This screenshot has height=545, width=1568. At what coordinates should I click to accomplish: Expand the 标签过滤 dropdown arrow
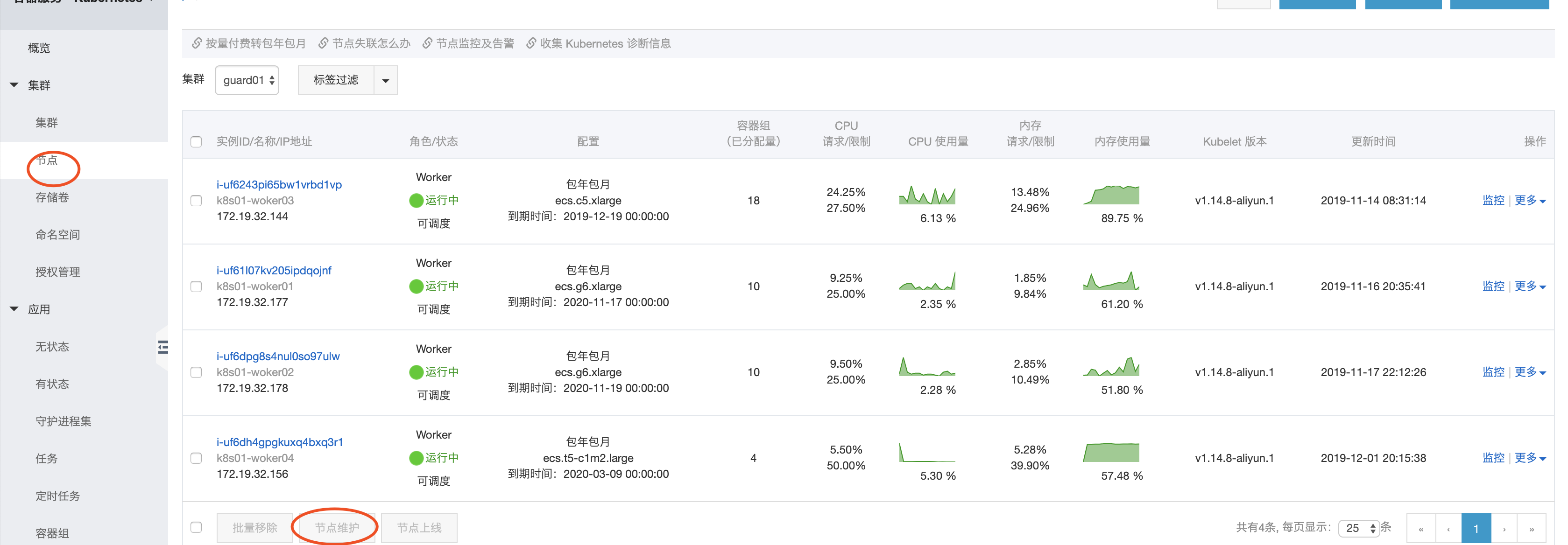[385, 80]
